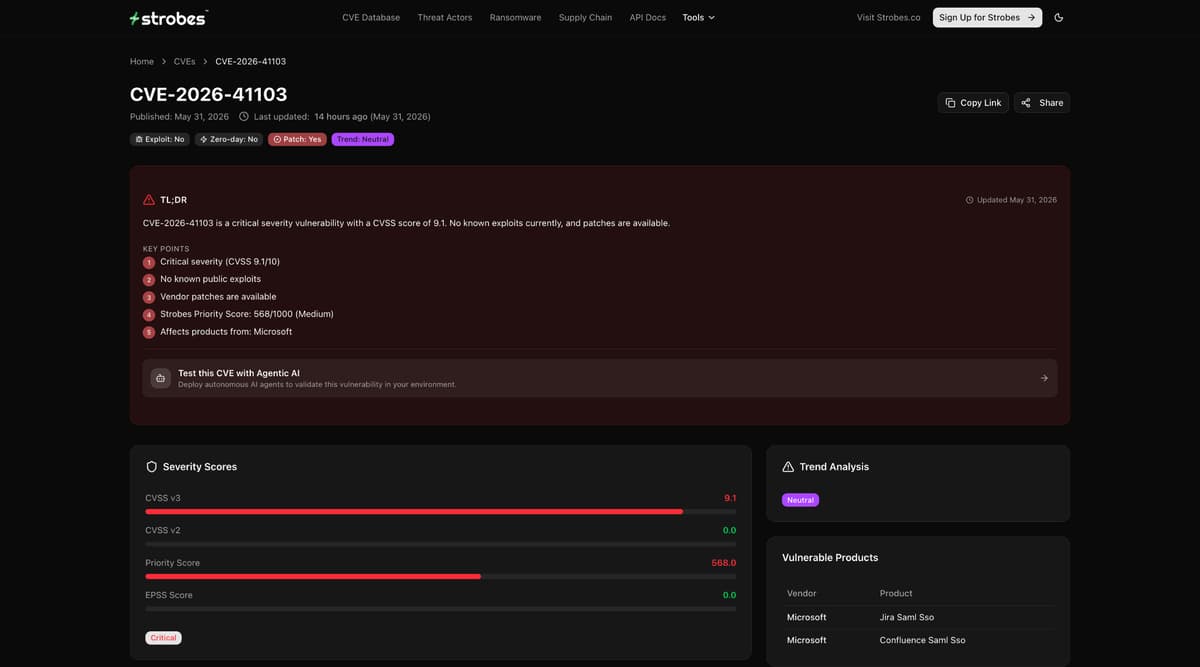Click Published: May 31, 2026 text
1200x667 pixels.
(x=180, y=117)
